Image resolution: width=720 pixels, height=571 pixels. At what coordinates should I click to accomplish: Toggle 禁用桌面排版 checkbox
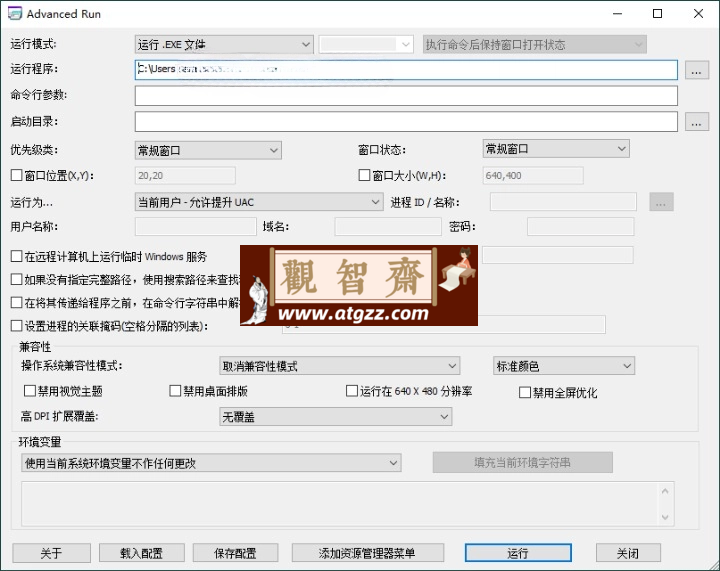click(175, 391)
